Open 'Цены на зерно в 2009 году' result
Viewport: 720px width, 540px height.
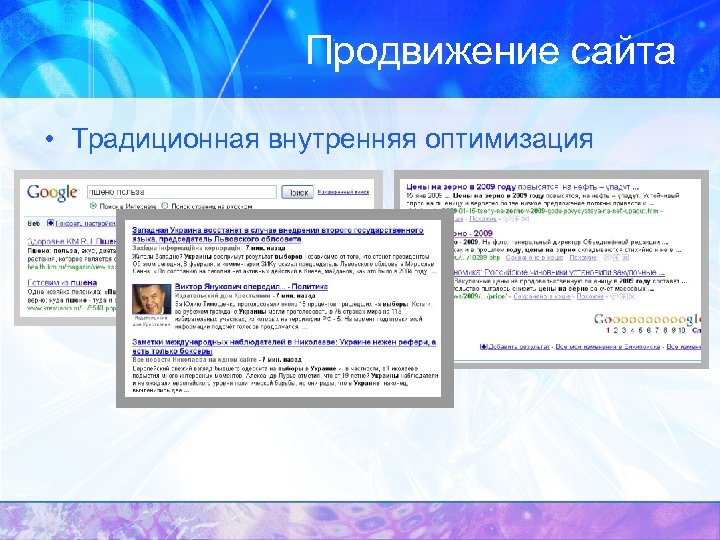coord(523,187)
